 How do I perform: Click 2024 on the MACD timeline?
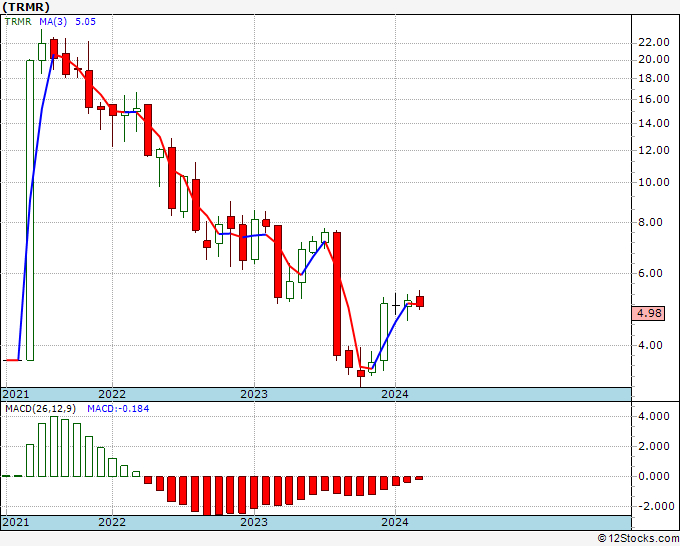click(395, 522)
